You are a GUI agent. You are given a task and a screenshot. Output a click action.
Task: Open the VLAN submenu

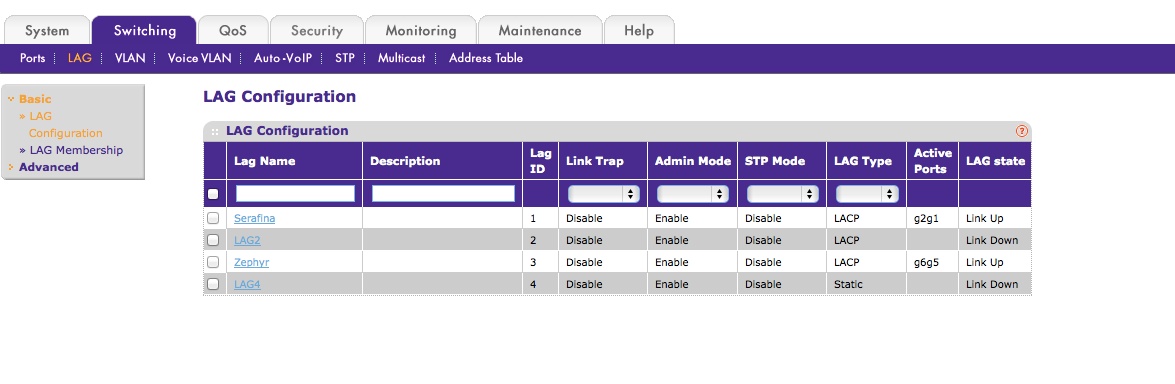tap(130, 58)
